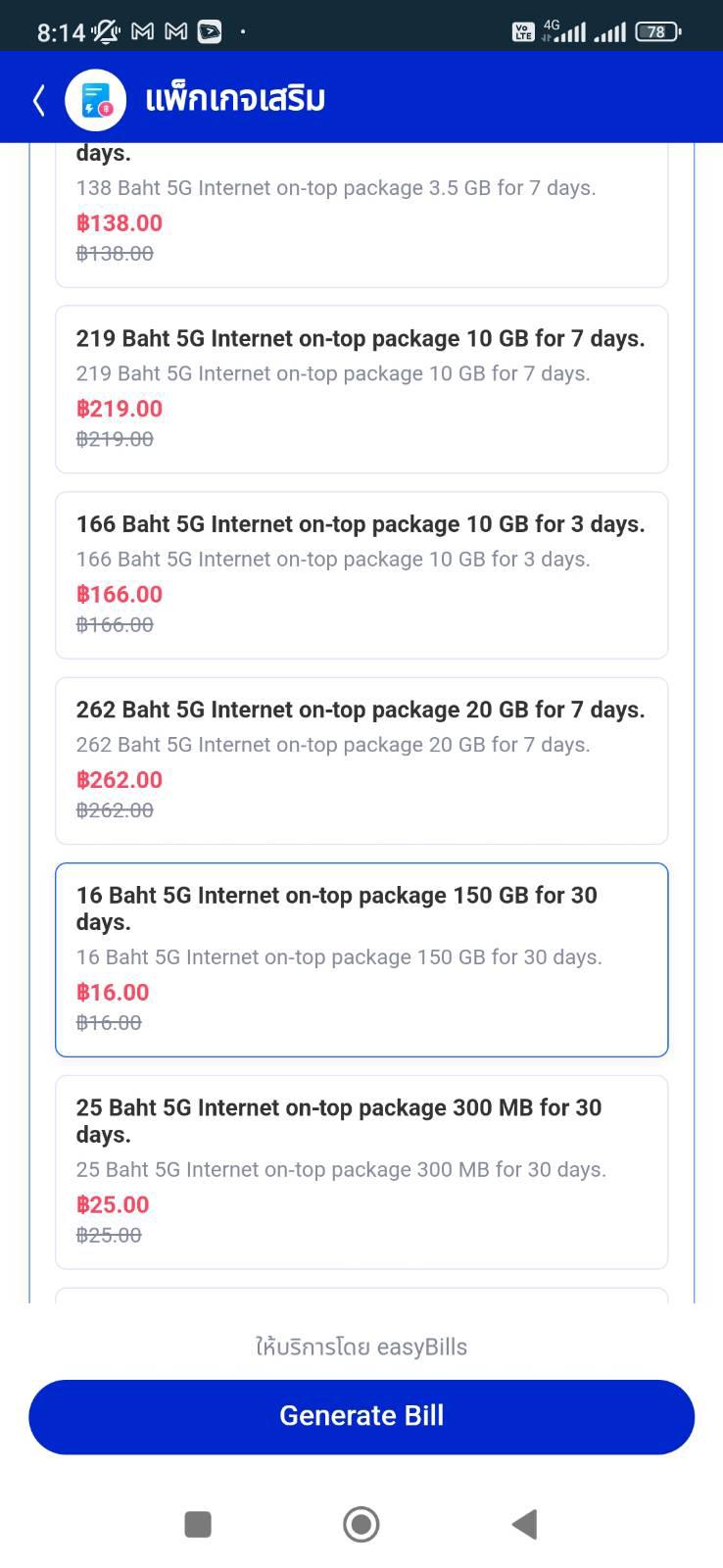
Task: Tap the battery indicator in status bar
Action: pos(657,31)
